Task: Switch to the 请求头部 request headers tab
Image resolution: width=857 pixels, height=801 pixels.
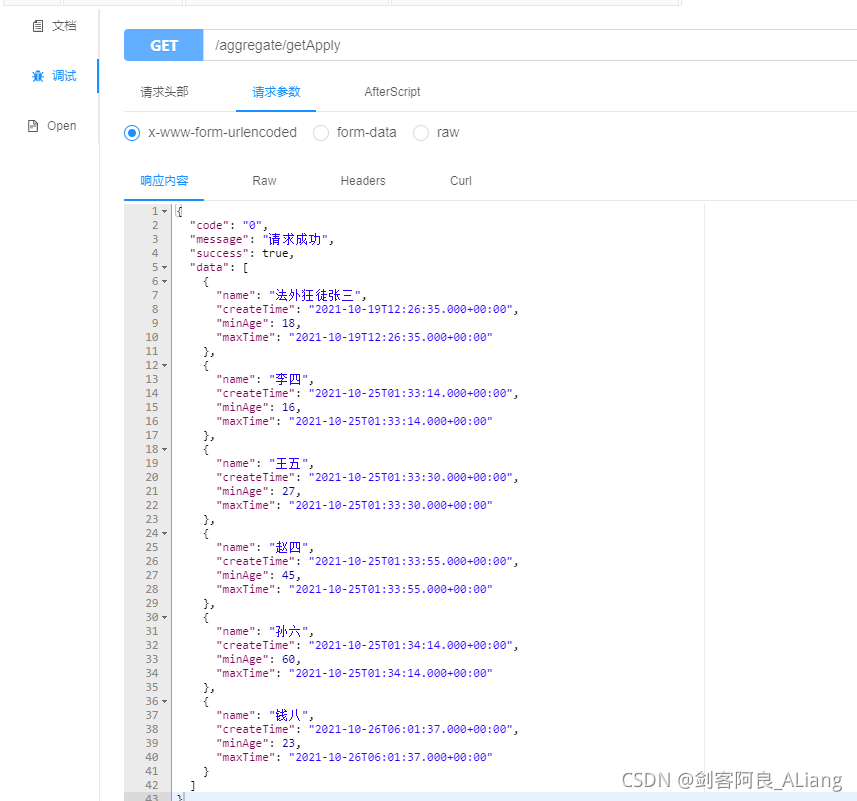Action: pos(163,91)
